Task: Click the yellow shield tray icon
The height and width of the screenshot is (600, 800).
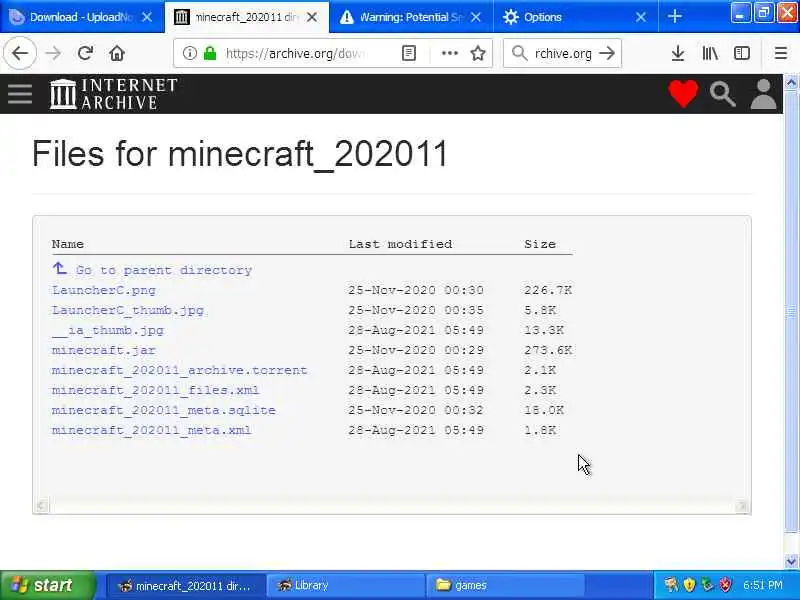Action: (689, 585)
